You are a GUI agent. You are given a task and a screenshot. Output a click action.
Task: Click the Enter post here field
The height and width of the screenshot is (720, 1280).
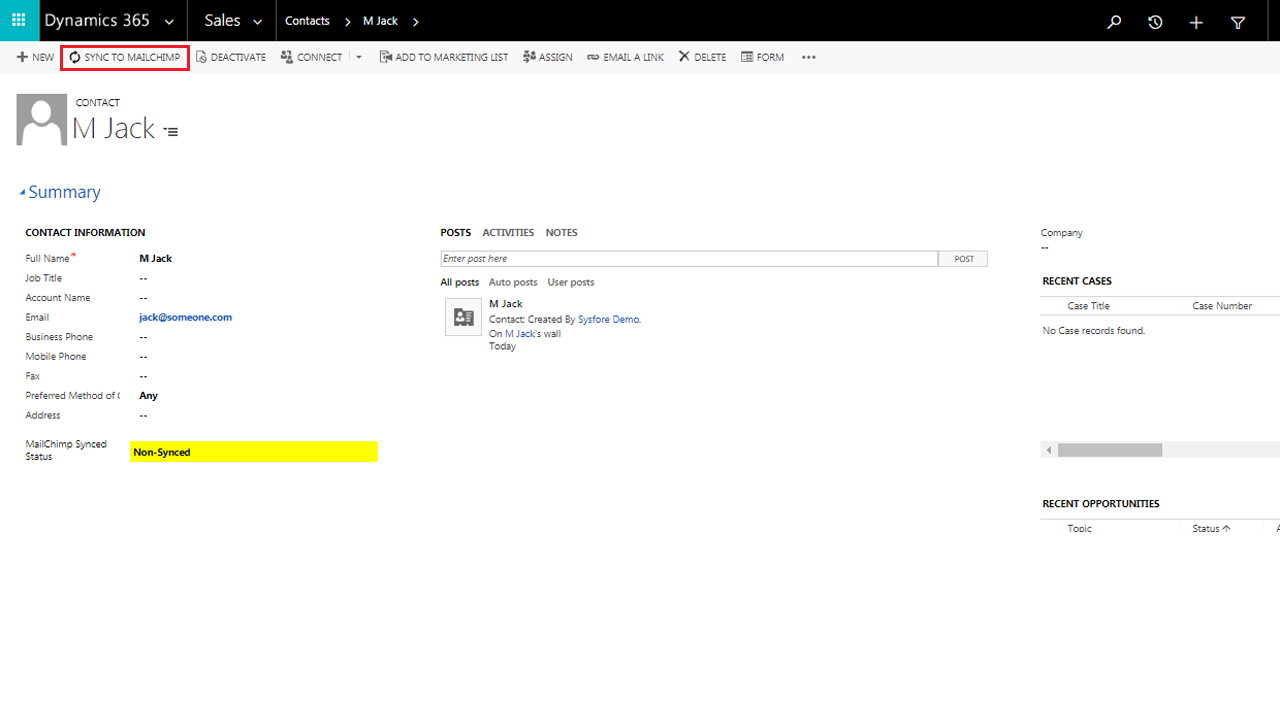(x=689, y=259)
